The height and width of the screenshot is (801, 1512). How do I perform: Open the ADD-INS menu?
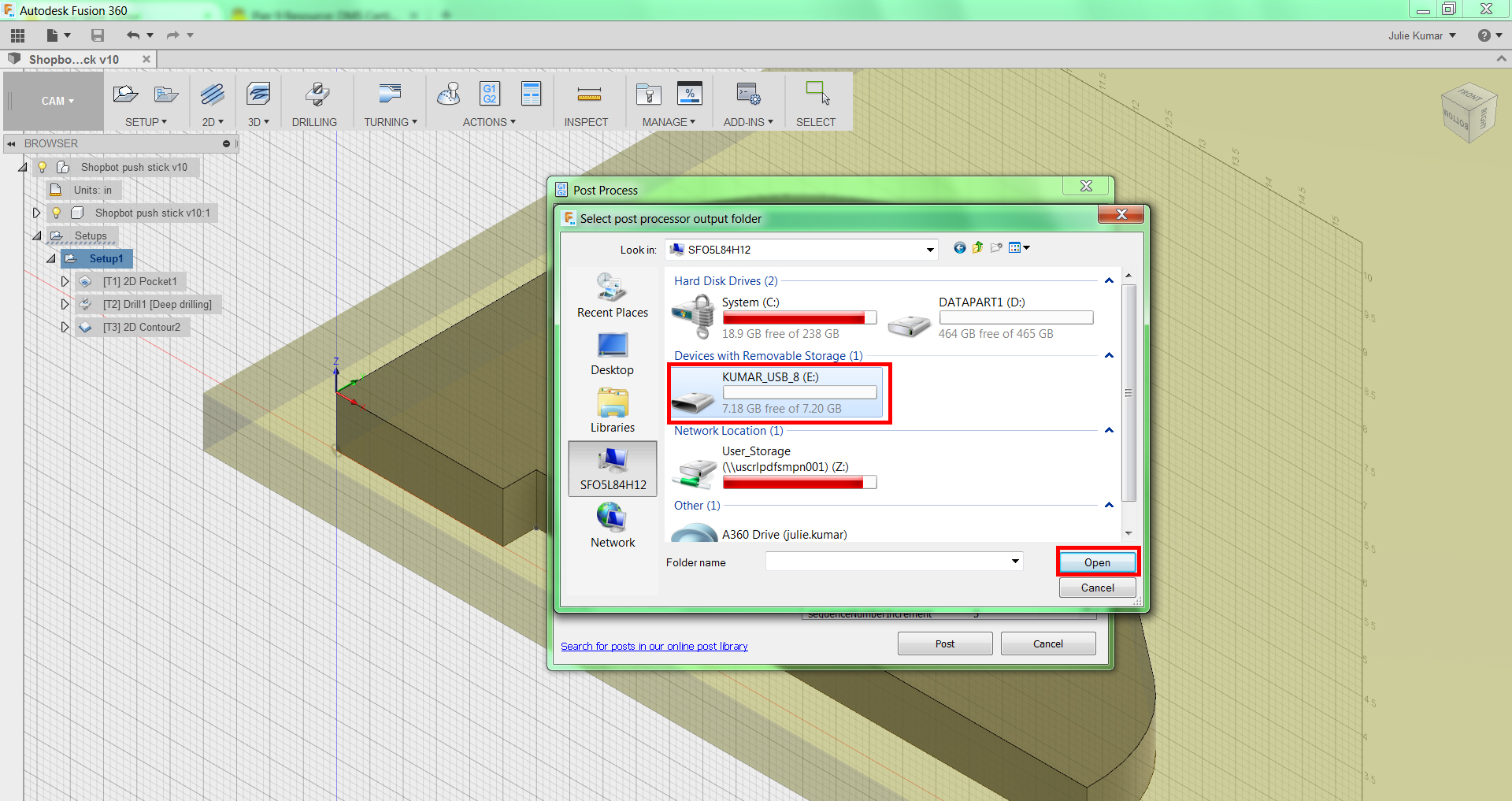748,122
